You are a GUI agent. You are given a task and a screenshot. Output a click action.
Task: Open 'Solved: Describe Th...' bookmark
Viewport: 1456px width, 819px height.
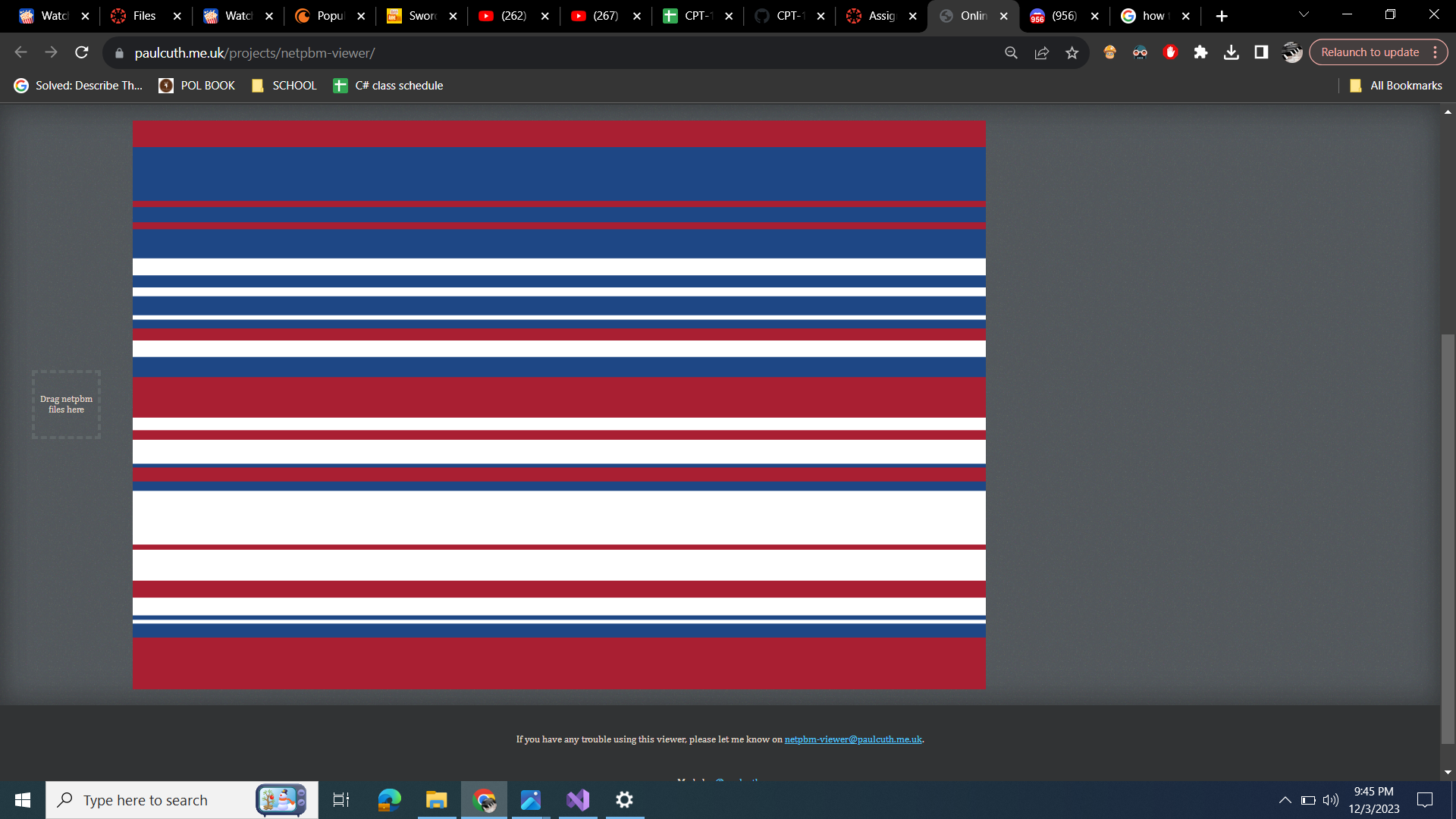click(78, 86)
